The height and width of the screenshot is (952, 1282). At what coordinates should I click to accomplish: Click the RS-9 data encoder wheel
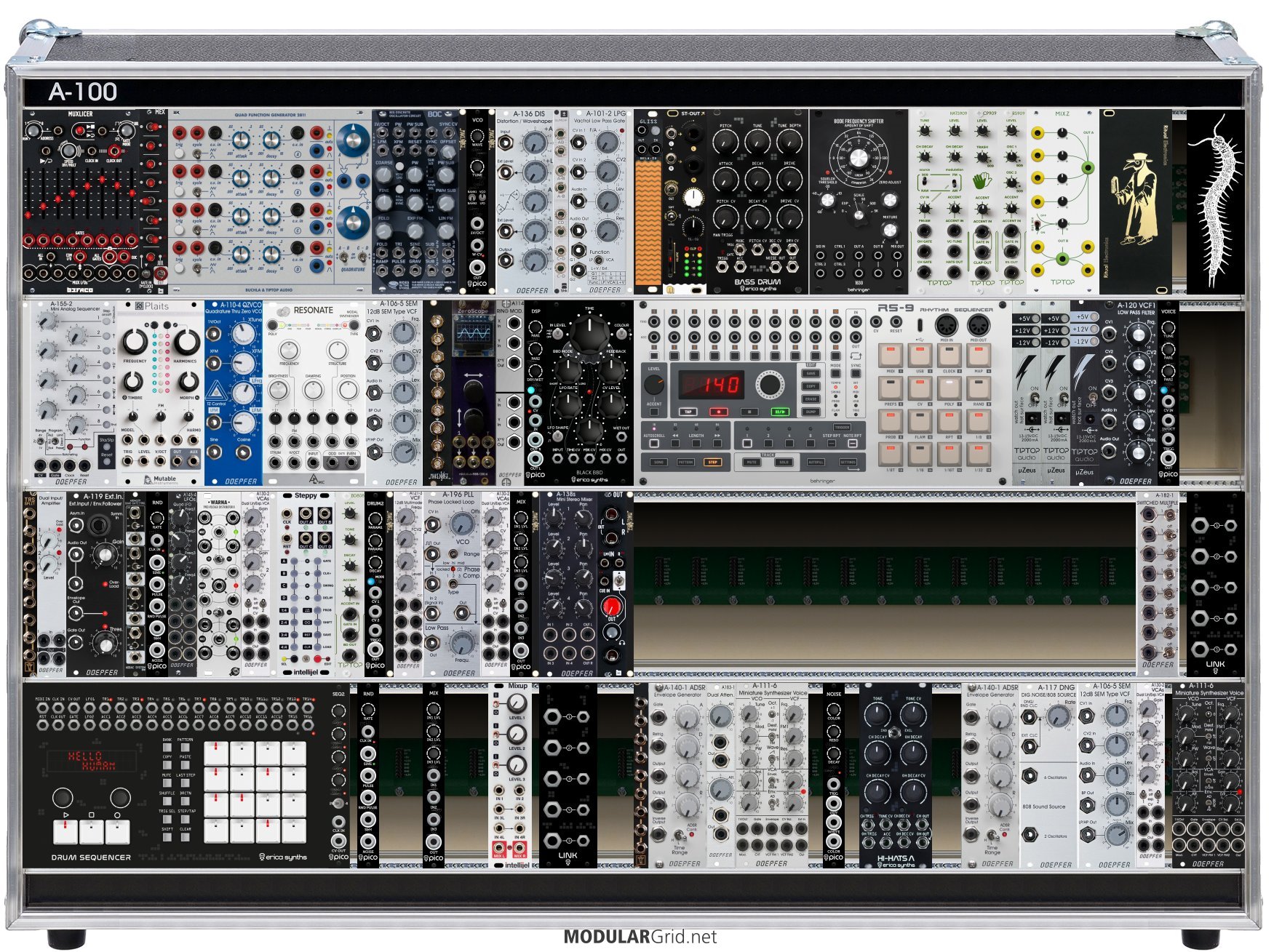point(769,384)
